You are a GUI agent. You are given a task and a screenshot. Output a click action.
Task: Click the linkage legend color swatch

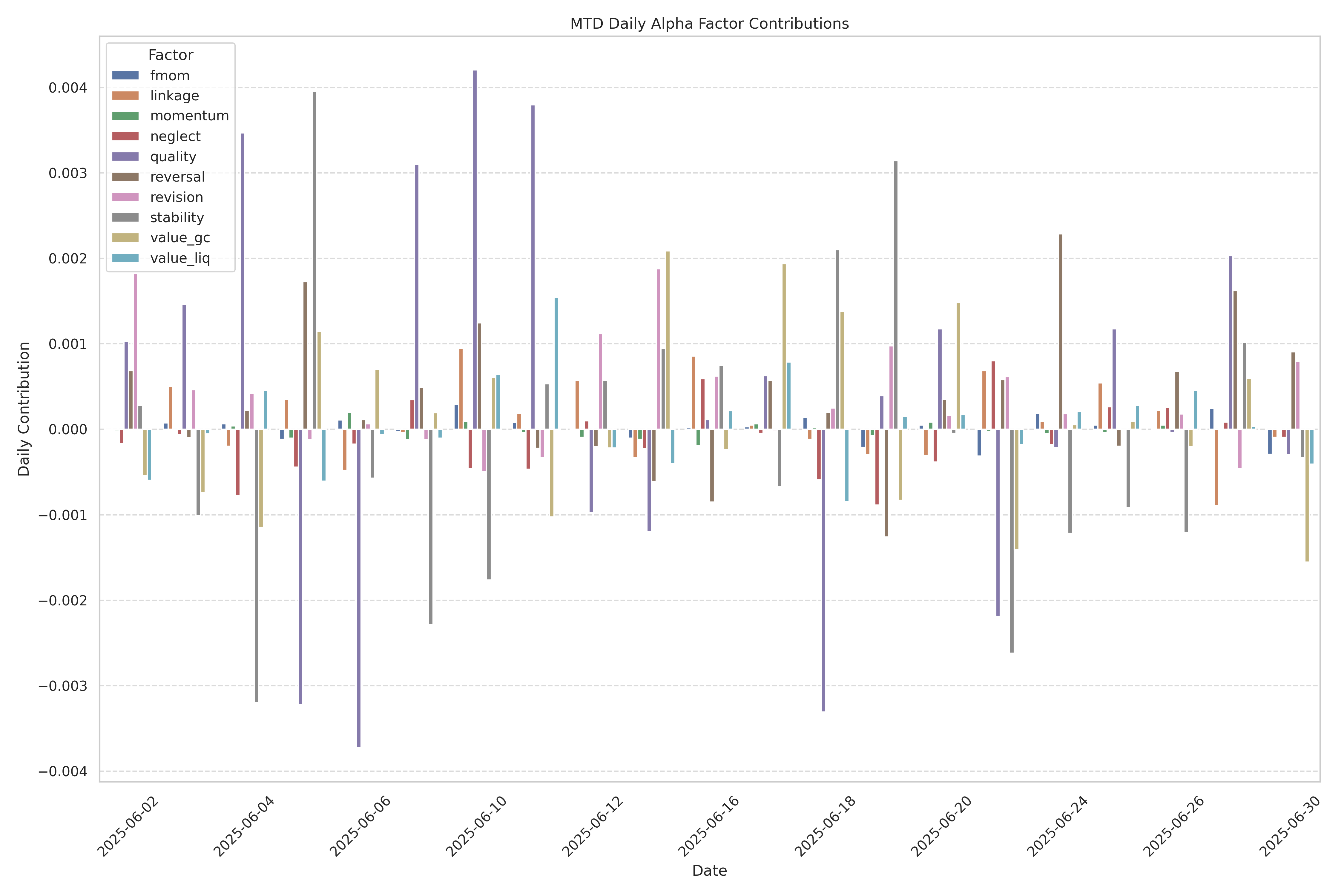point(125,96)
